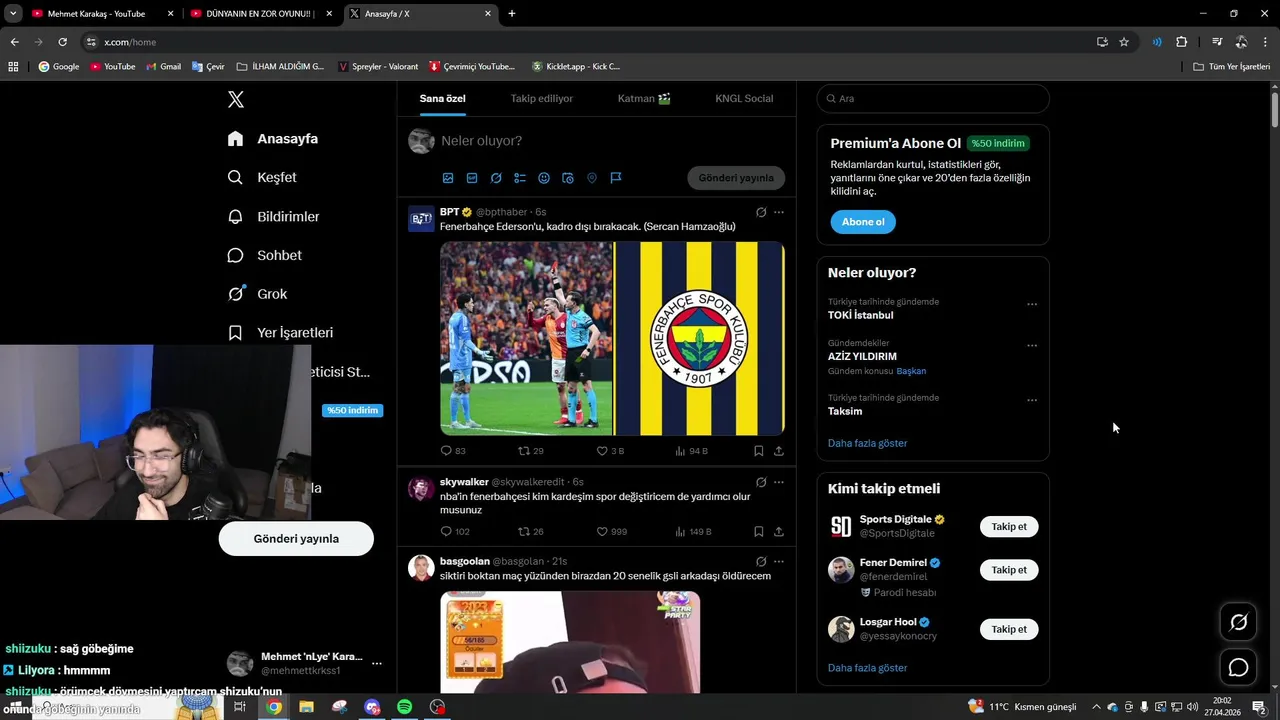Open Spotify from Windows taskbar

click(404, 707)
